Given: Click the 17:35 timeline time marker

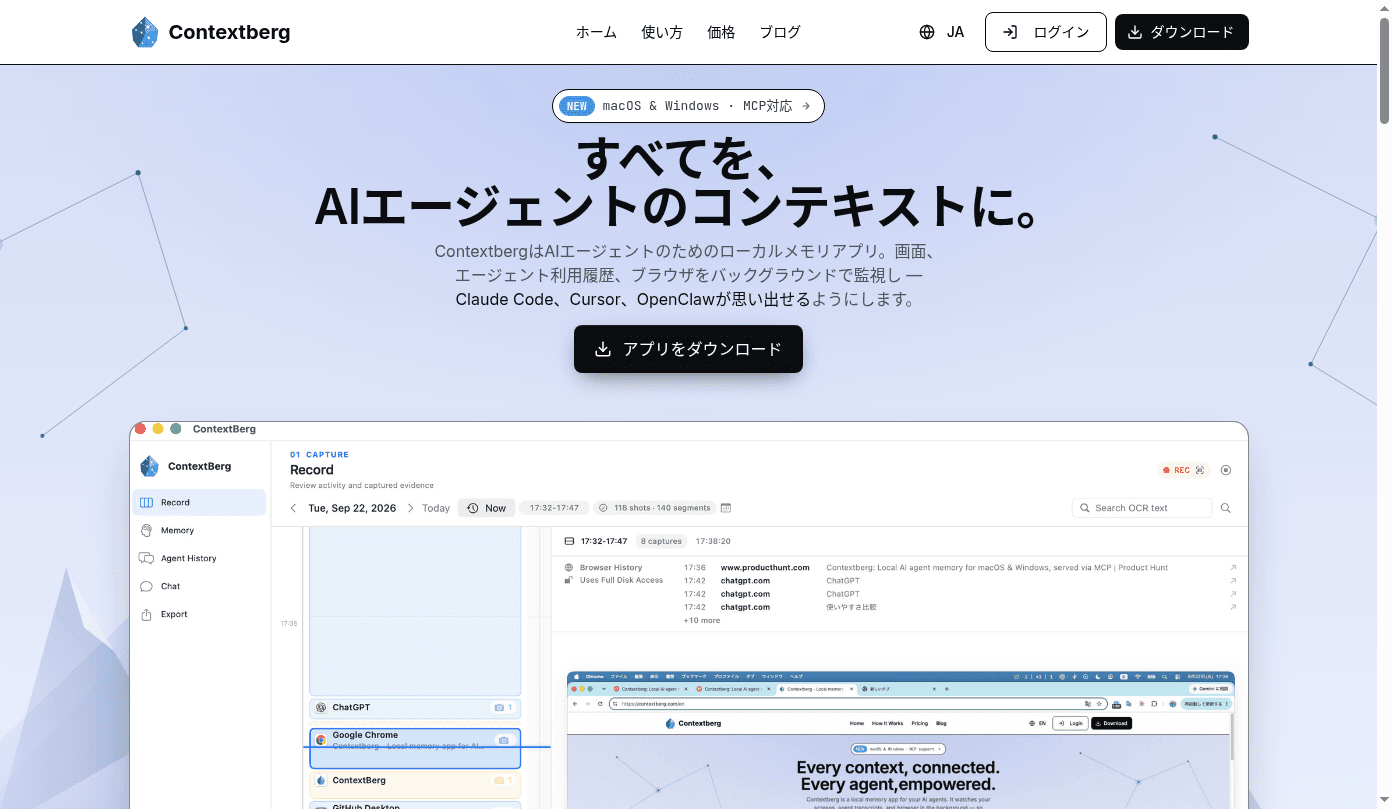Looking at the screenshot, I should (x=288, y=623).
